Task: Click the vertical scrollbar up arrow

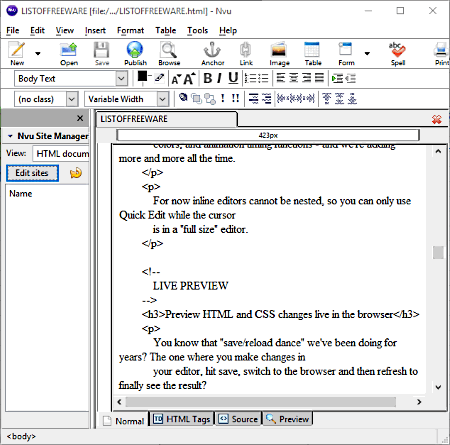Action: (438, 151)
